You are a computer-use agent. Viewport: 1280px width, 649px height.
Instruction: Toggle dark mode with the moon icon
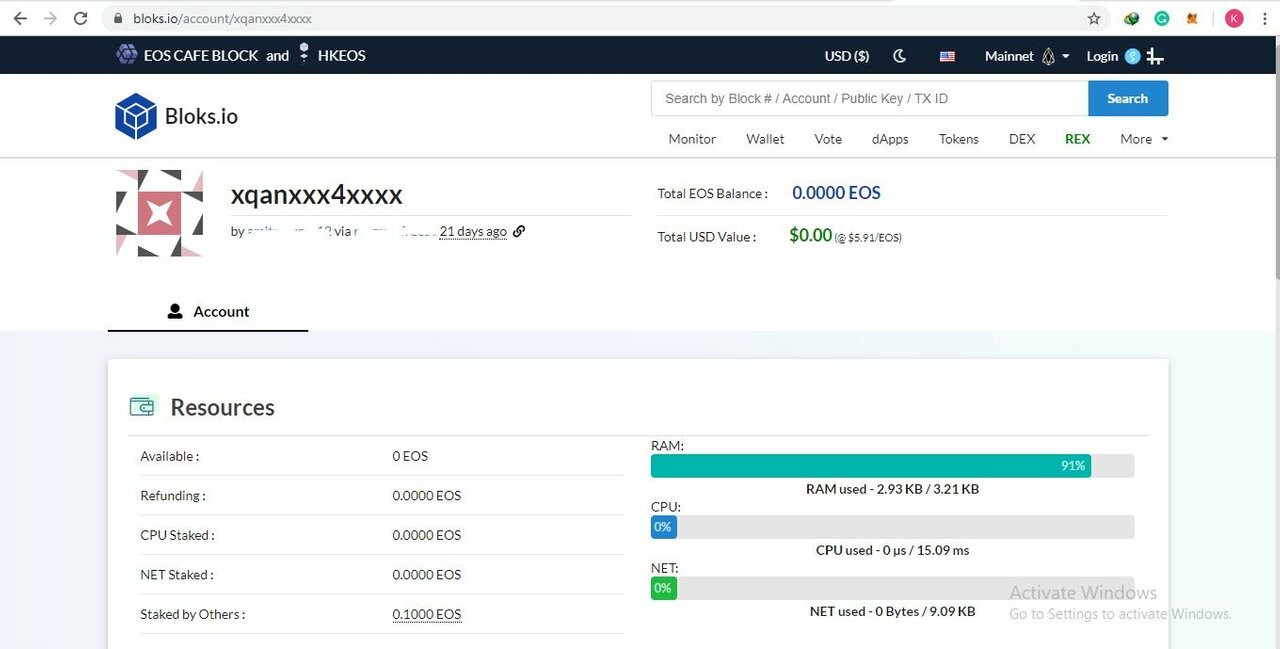tap(899, 56)
